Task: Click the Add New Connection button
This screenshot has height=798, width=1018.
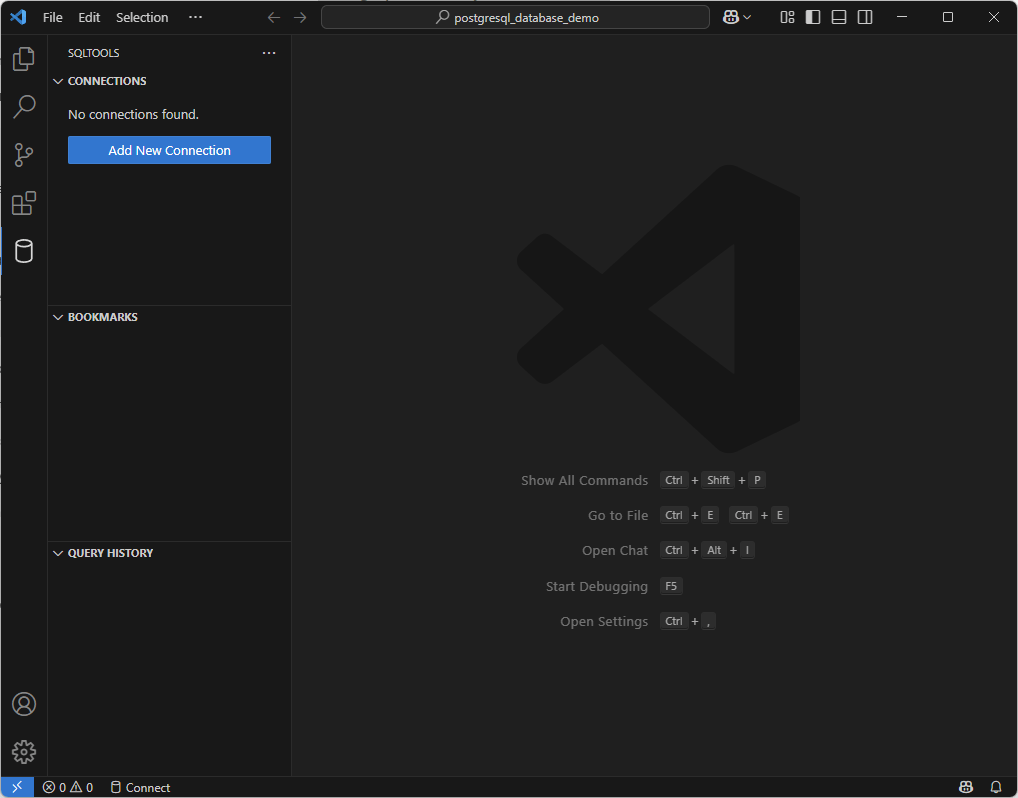Action: [x=169, y=150]
